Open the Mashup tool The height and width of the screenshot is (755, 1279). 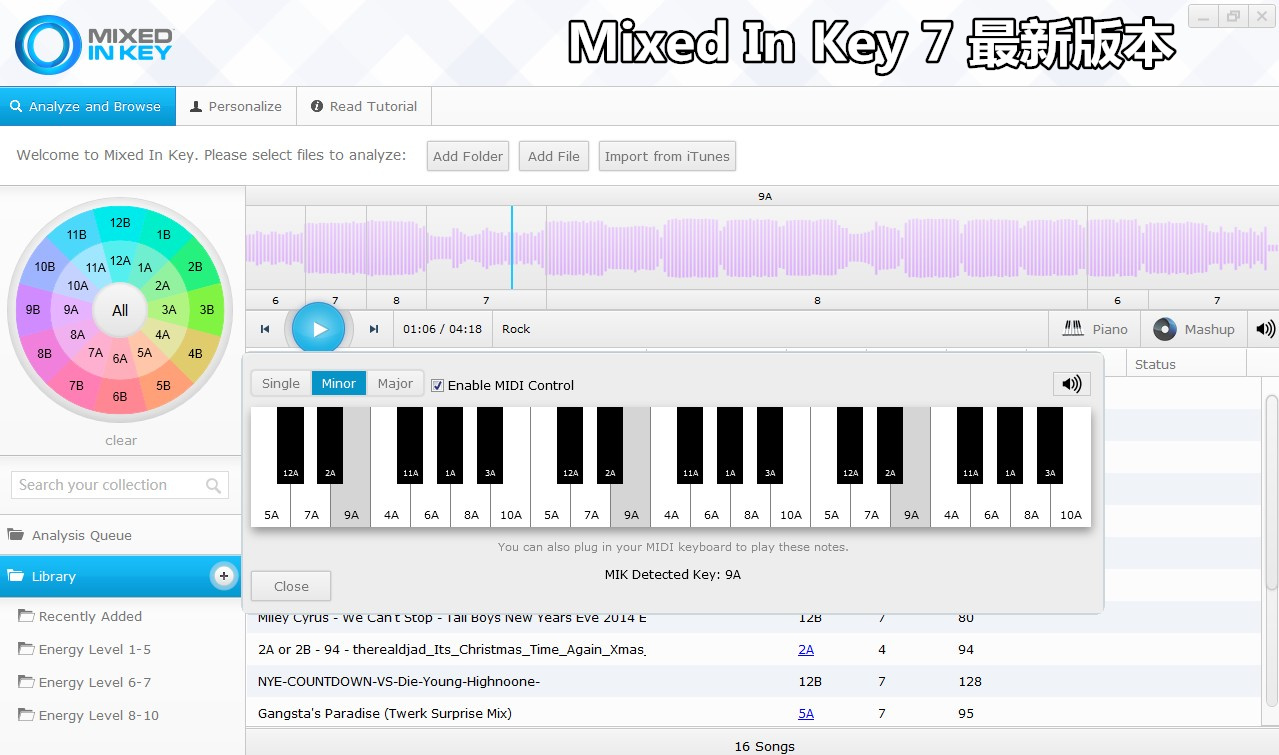pos(1194,329)
